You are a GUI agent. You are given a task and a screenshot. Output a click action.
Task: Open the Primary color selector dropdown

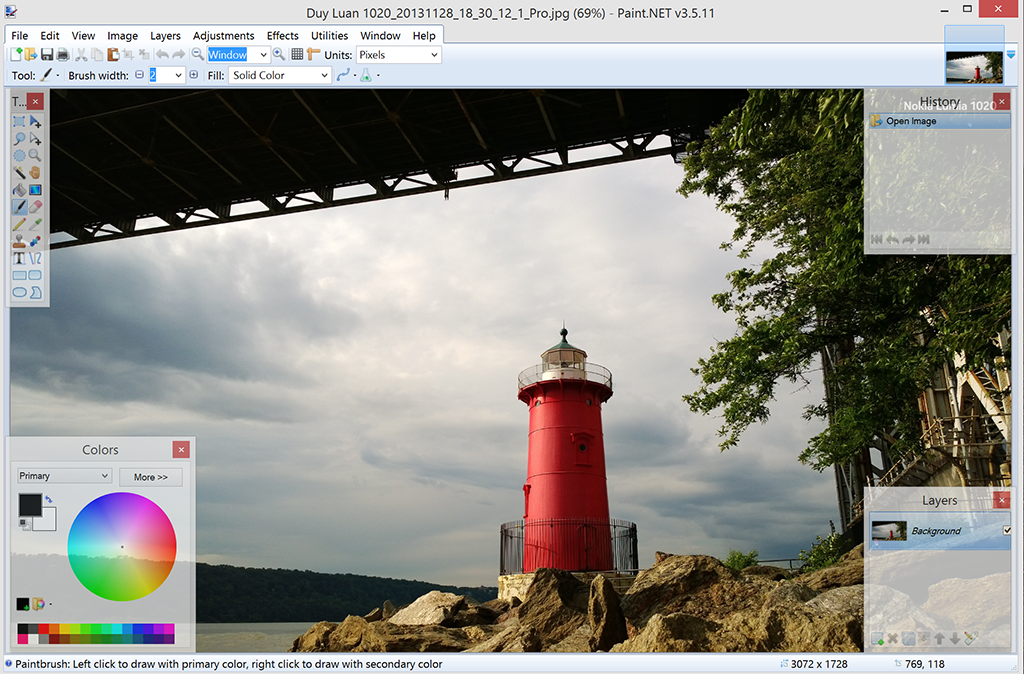(64, 476)
